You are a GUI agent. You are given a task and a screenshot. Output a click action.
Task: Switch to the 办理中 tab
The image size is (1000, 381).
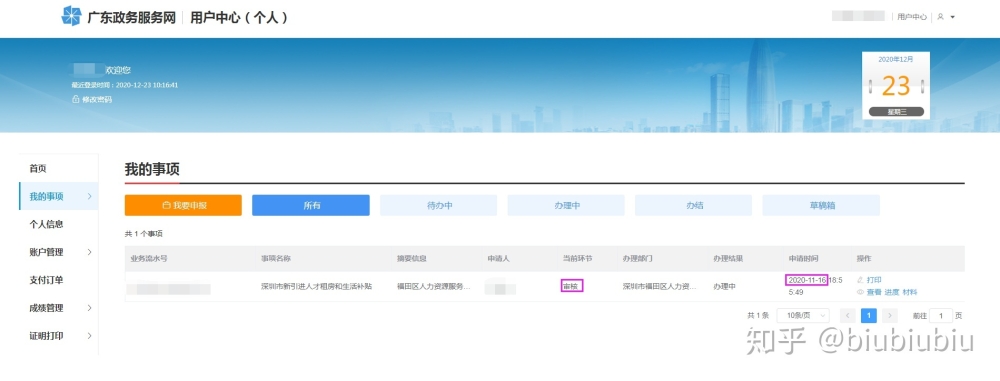coord(566,205)
